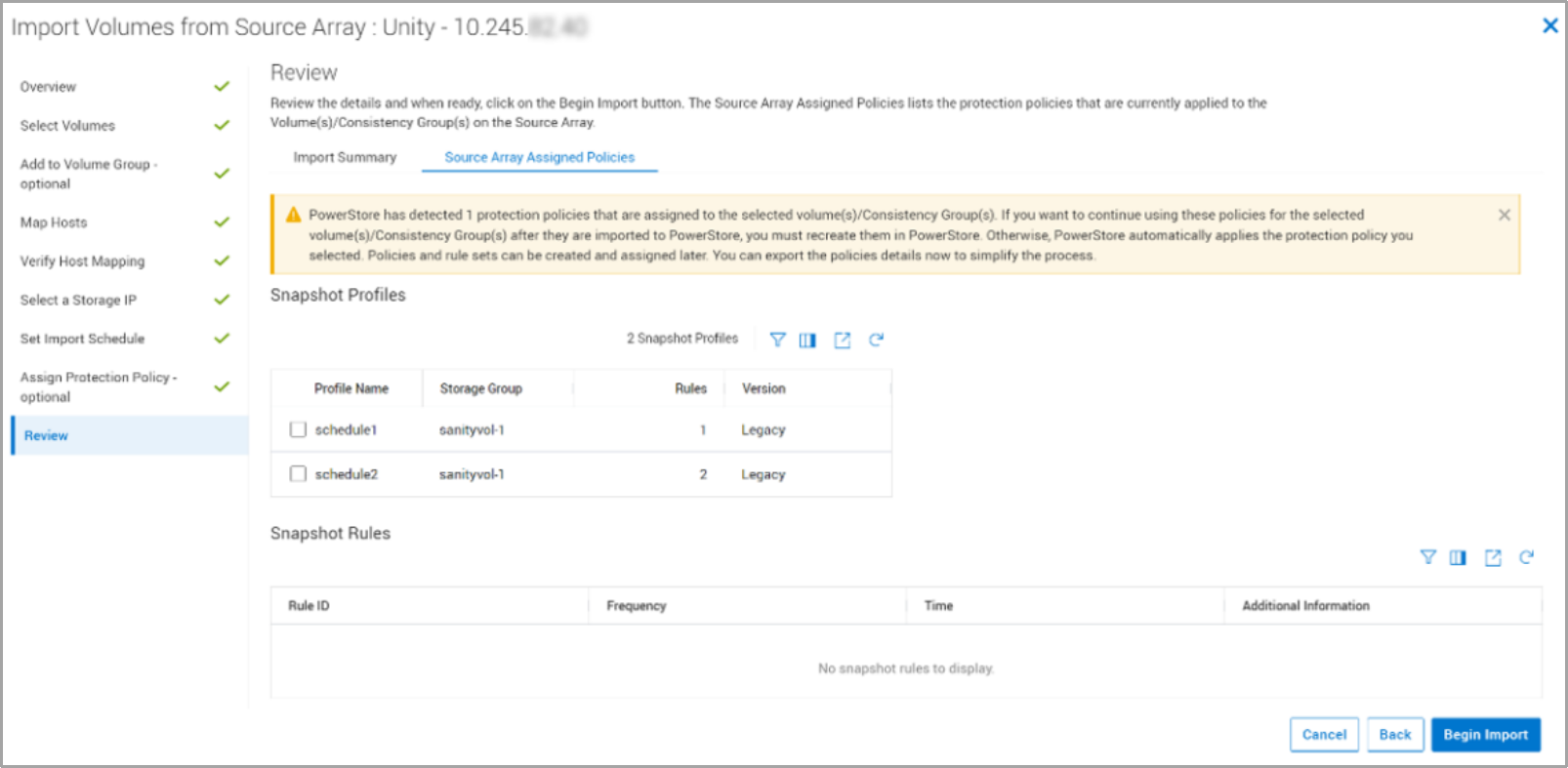Select the schedule2 profile name
The width and height of the screenshot is (1568, 768).
tap(346, 474)
